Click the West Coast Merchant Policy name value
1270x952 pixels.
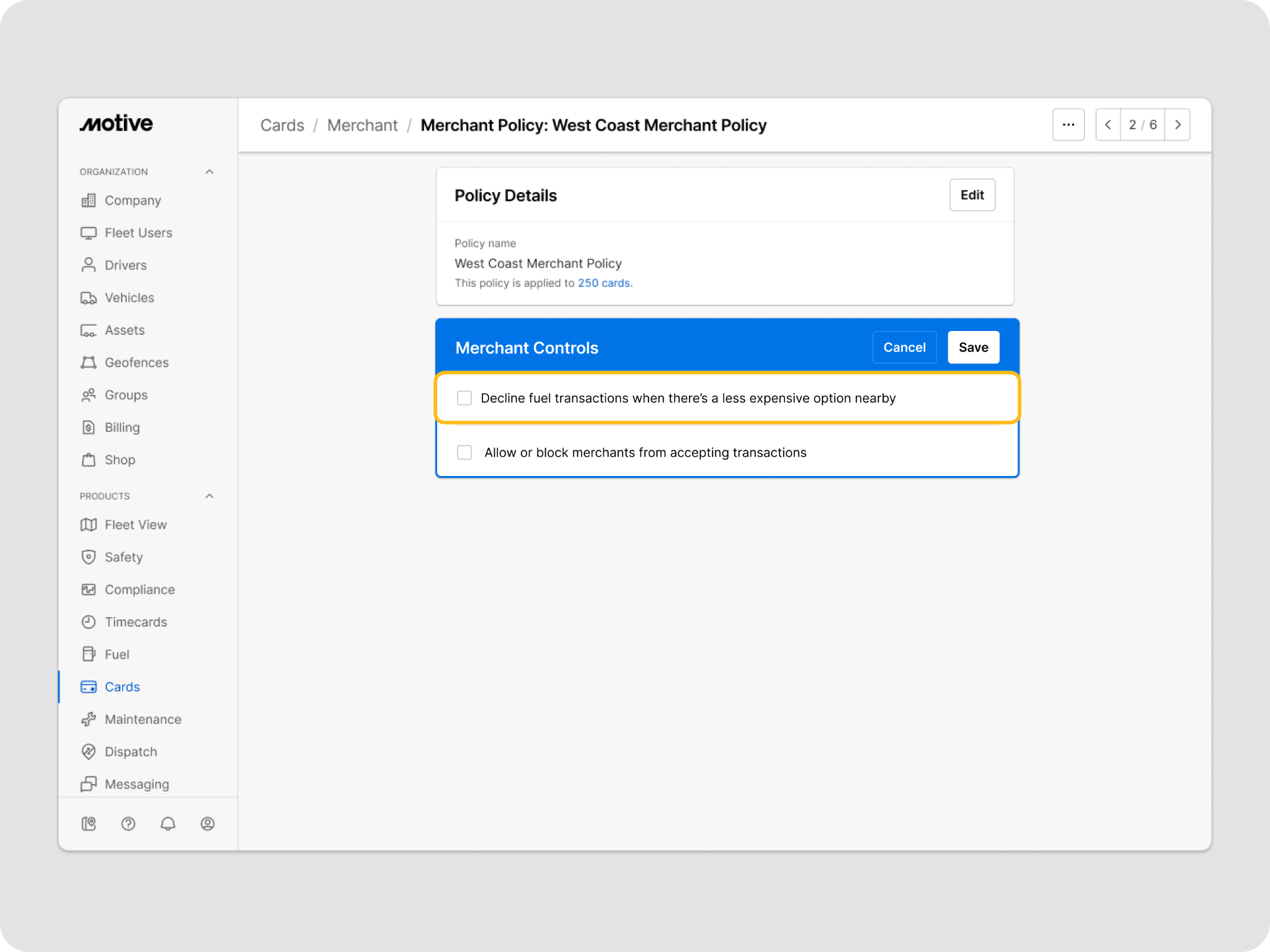click(x=538, y=263)
